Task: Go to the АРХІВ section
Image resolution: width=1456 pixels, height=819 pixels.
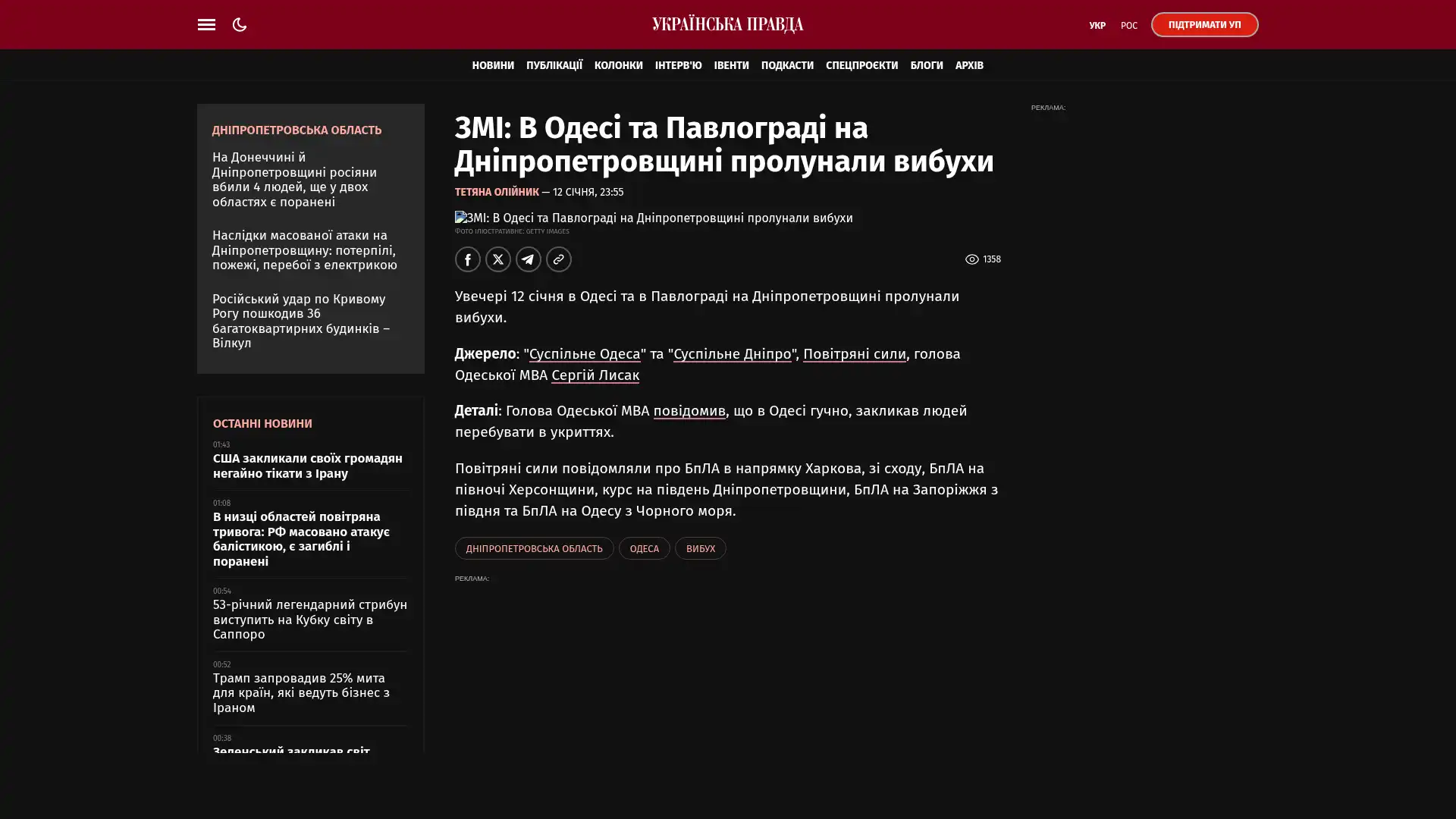Action: (968, 65)
